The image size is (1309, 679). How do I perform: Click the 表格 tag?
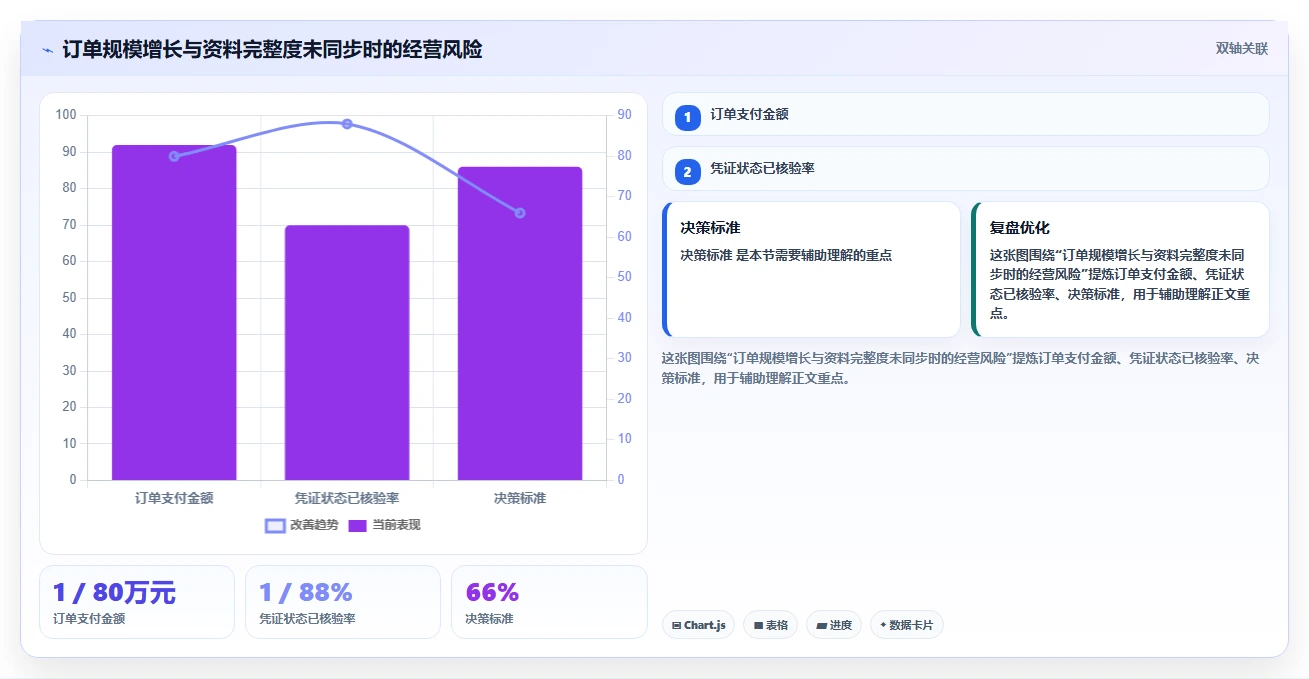[770, 625]
